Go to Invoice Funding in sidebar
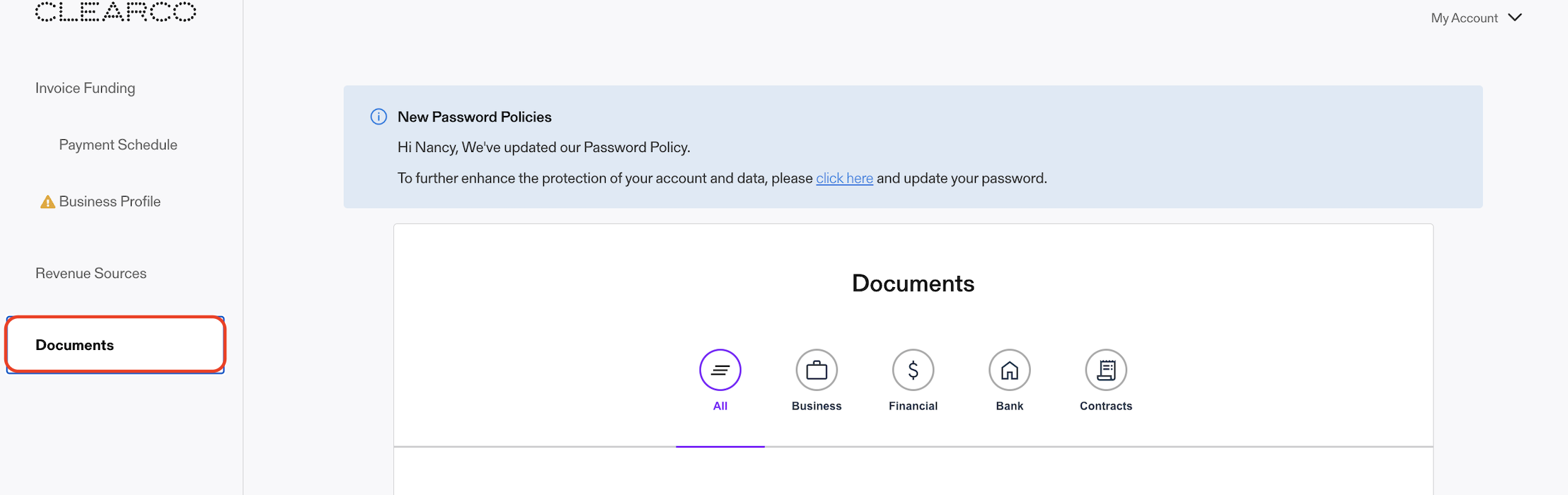 [85, 88]
